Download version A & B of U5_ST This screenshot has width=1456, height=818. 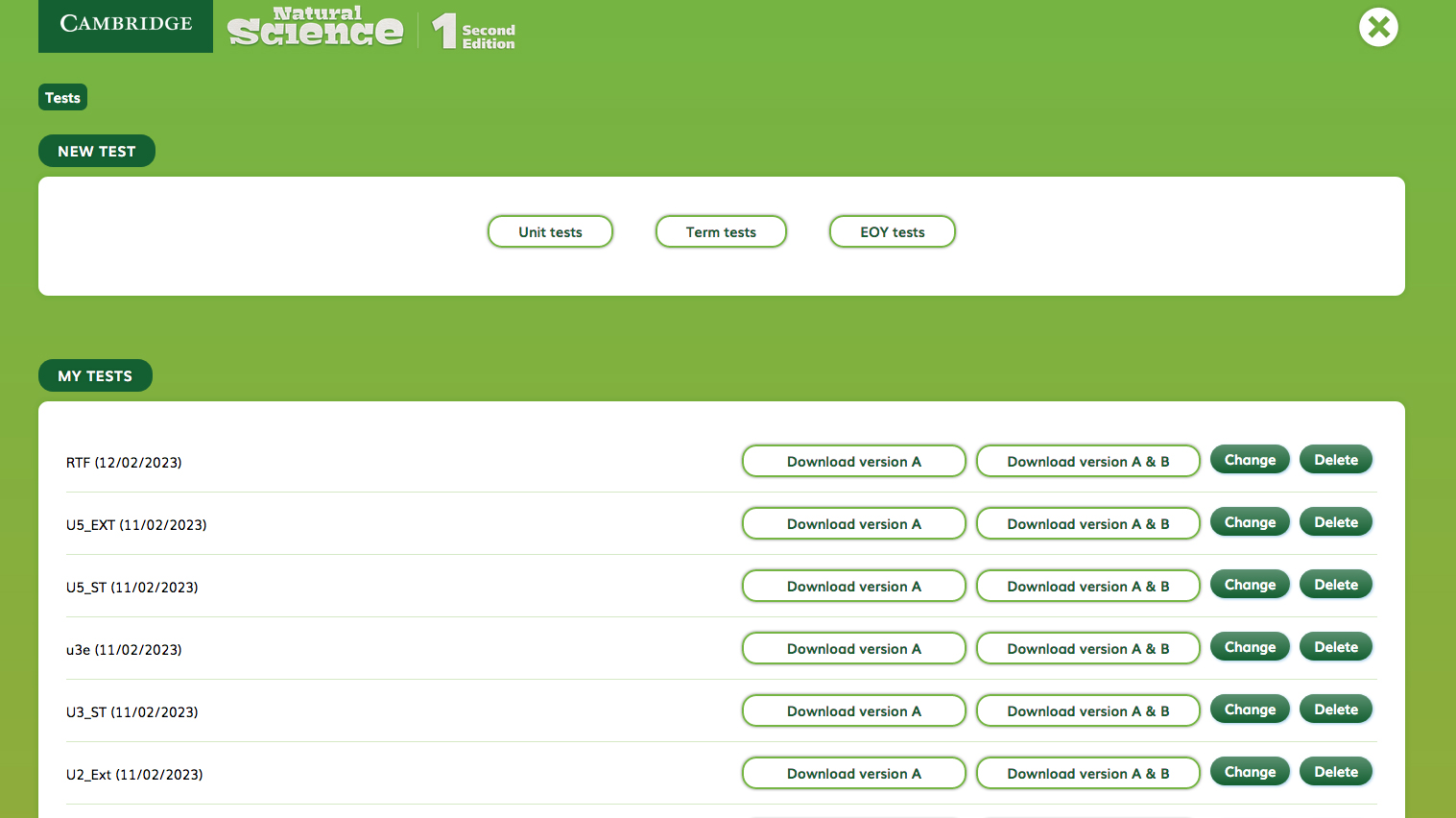[x=1088, y=586]
